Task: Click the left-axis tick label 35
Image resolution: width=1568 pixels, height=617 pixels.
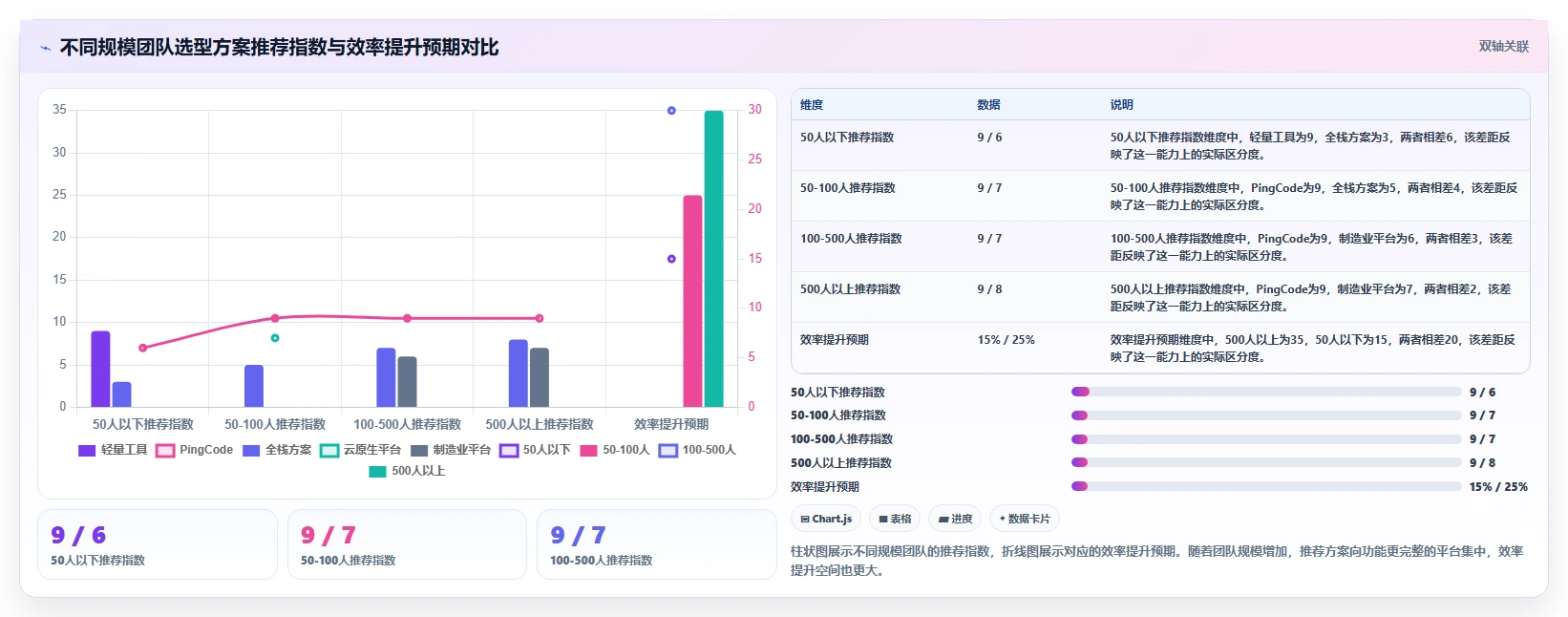Action: point(59,110)
